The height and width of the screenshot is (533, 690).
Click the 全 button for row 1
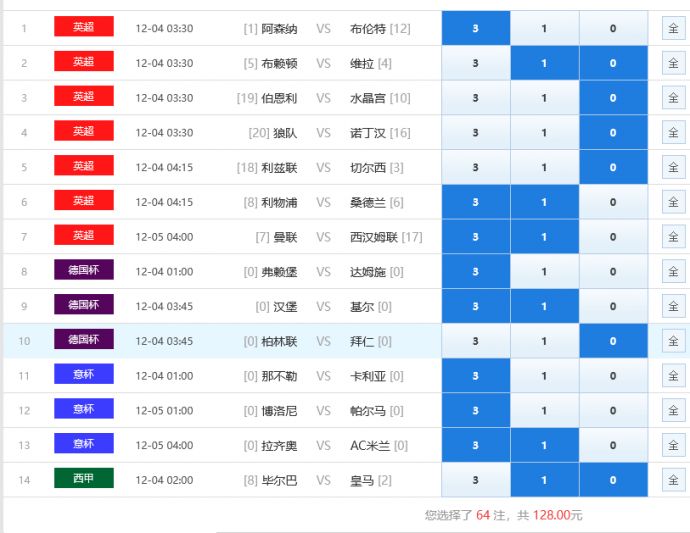click(x=673, y=29)
